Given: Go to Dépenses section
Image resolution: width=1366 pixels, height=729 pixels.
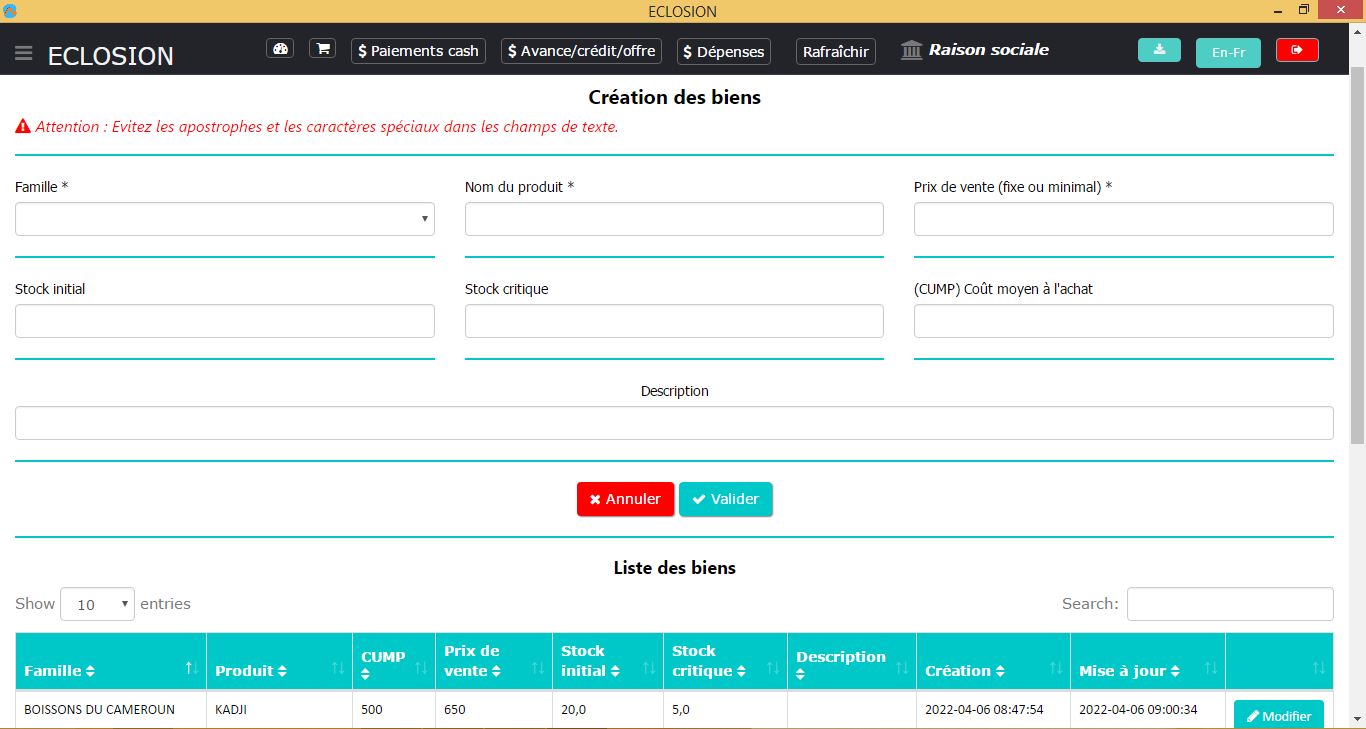Looking at the screenshot, I should pos(723,51).
